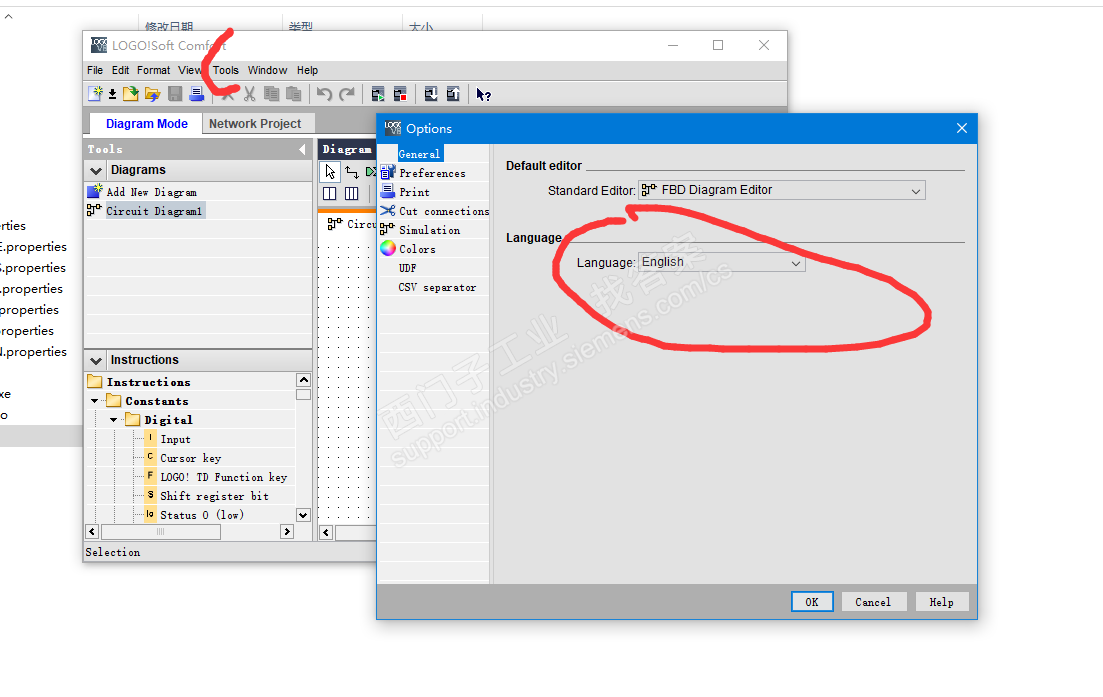Select the arrow Selection tool in Diagram toolbar

pos(330,172)
